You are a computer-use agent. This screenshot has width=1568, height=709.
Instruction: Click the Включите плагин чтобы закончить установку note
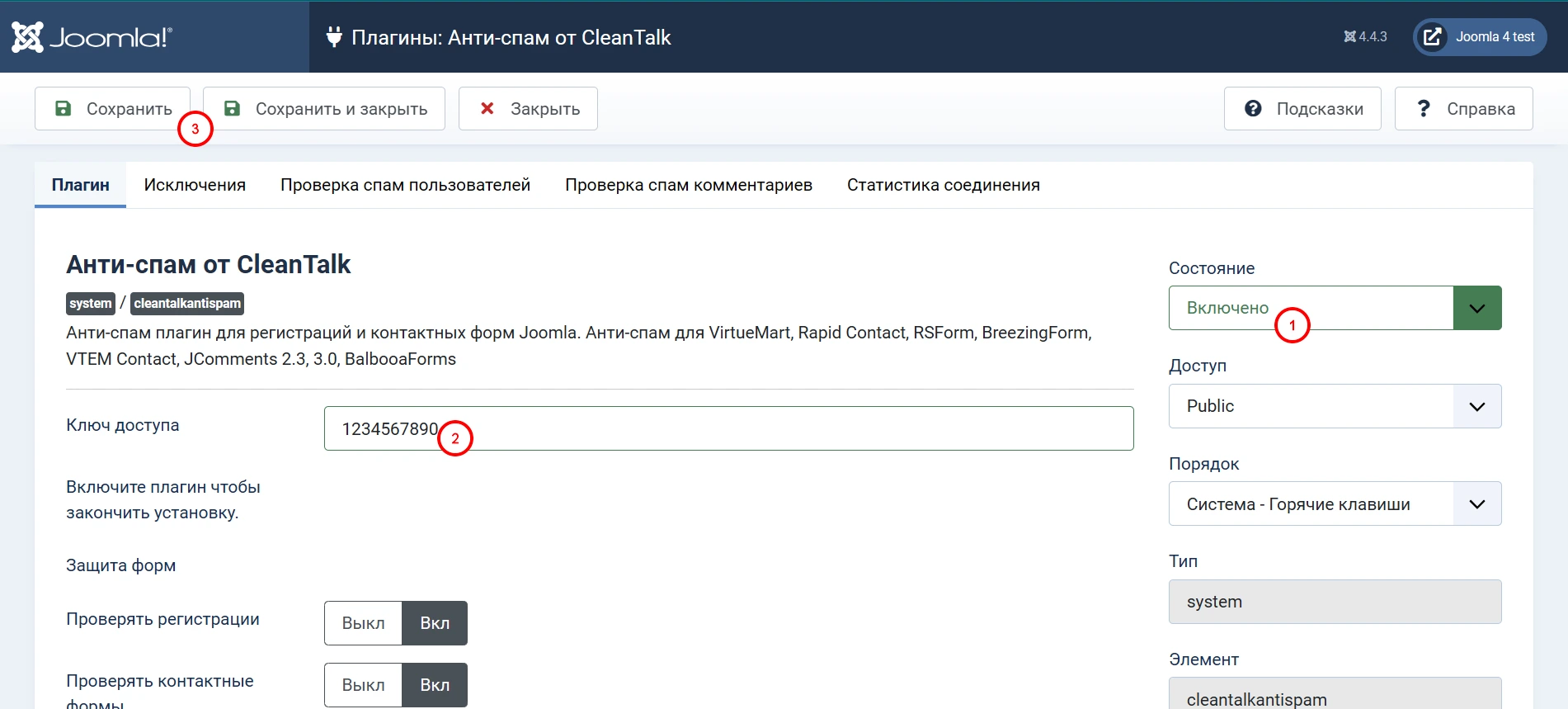coord(163,499)
